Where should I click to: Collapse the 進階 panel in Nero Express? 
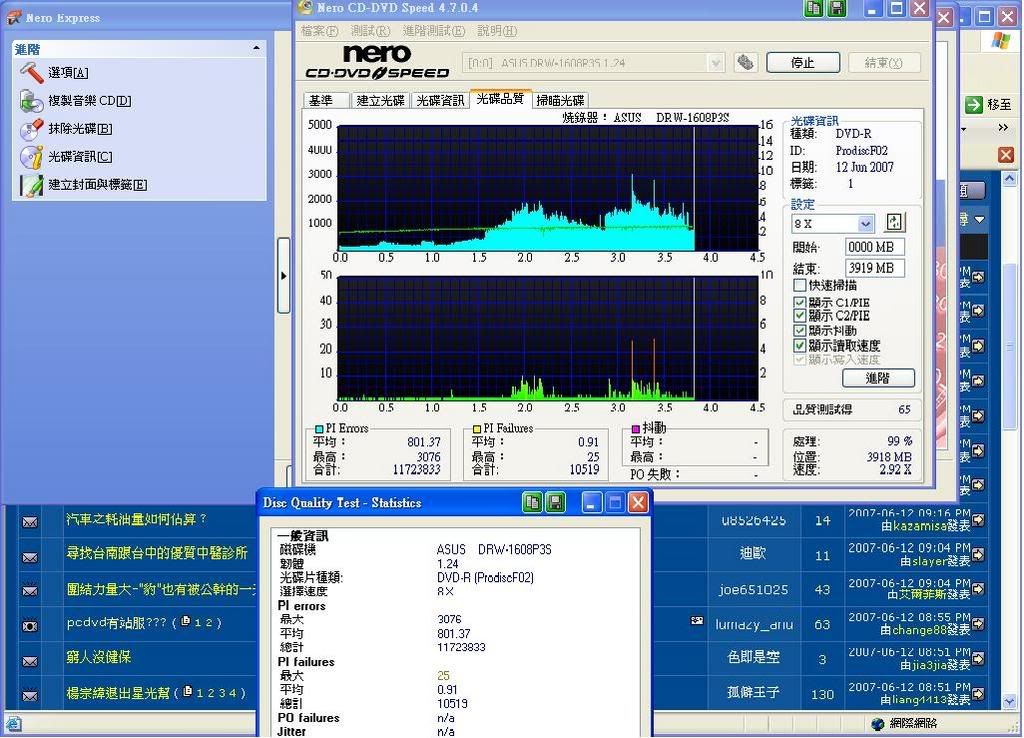pyautogui.click(x=257, y=48)
